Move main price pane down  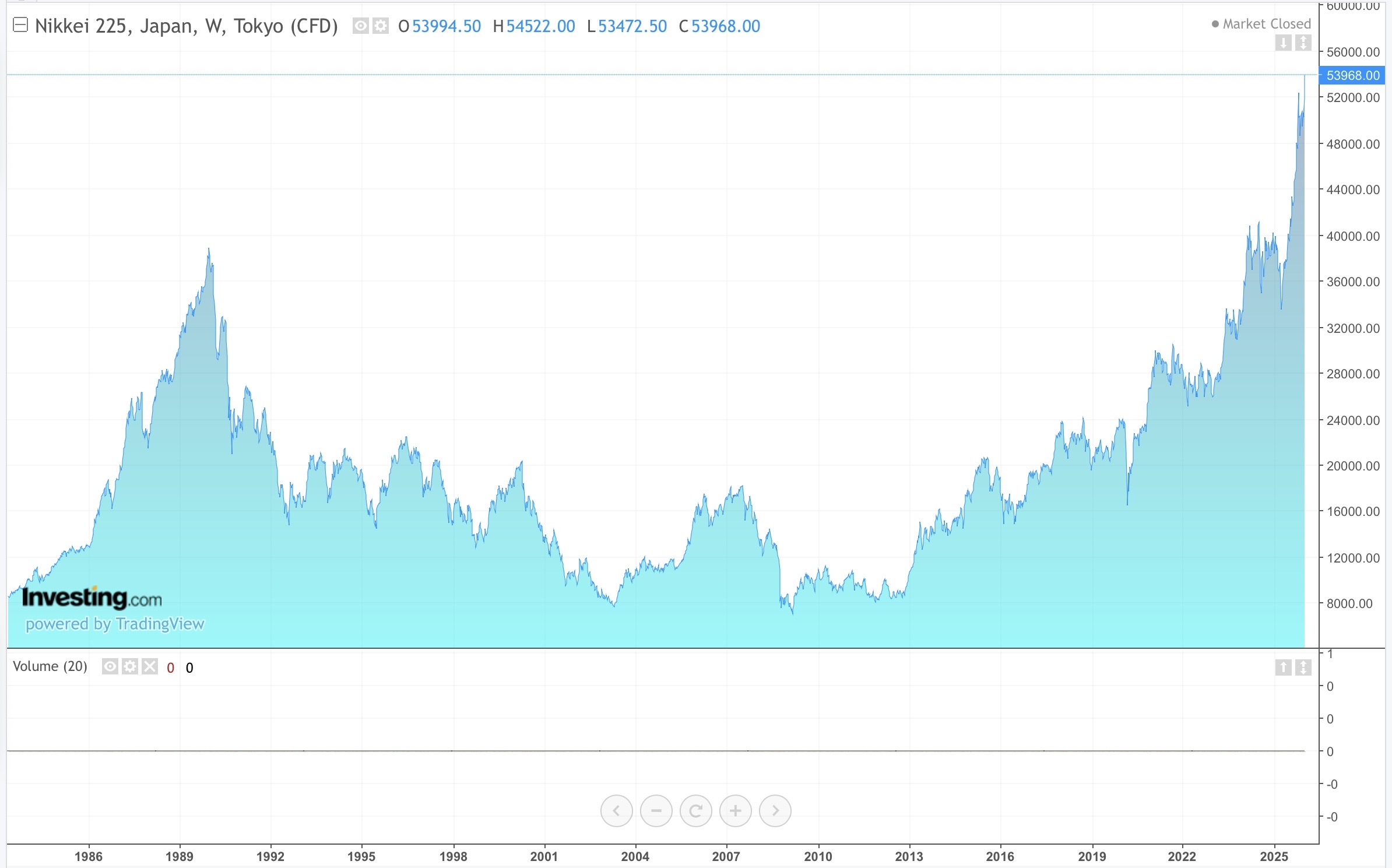[x=1283, y=43]
